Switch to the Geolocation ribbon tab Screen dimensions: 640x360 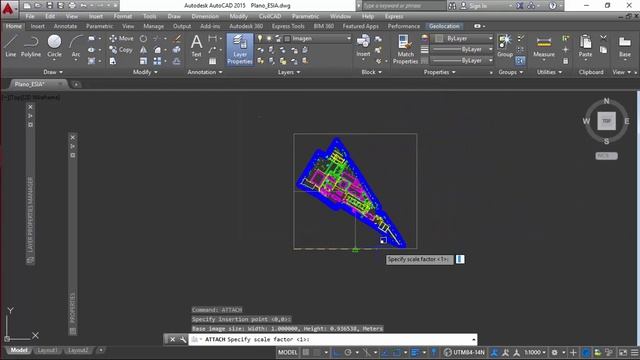tap(444, 26)
